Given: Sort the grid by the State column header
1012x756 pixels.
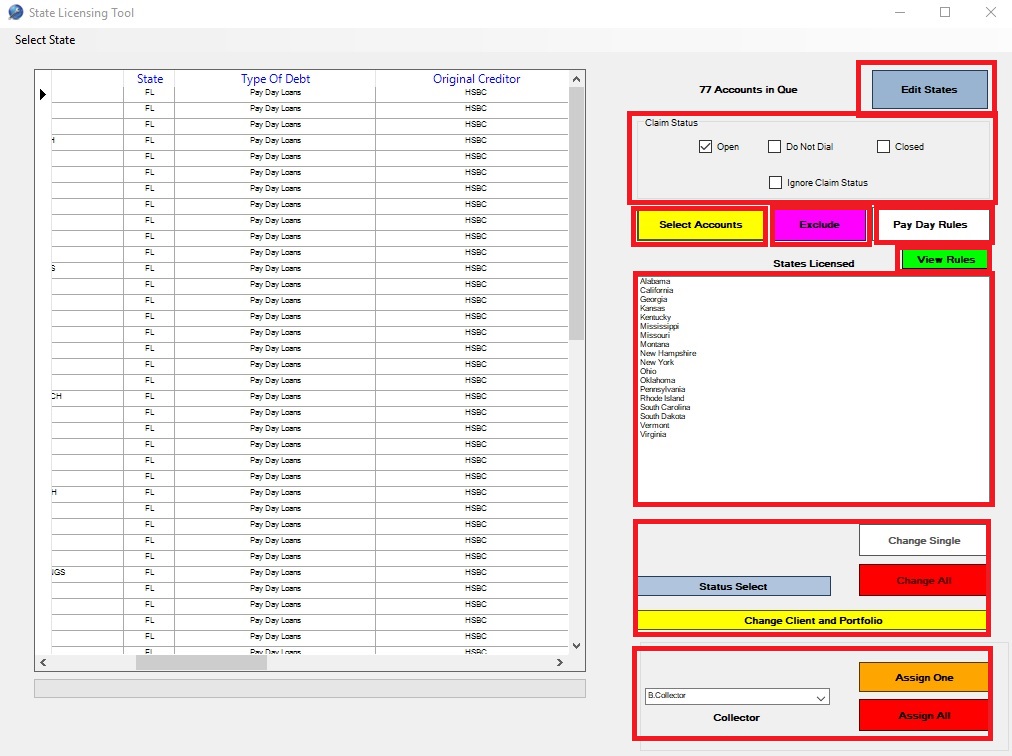Looking at the screenshot, I should (149, 78).
